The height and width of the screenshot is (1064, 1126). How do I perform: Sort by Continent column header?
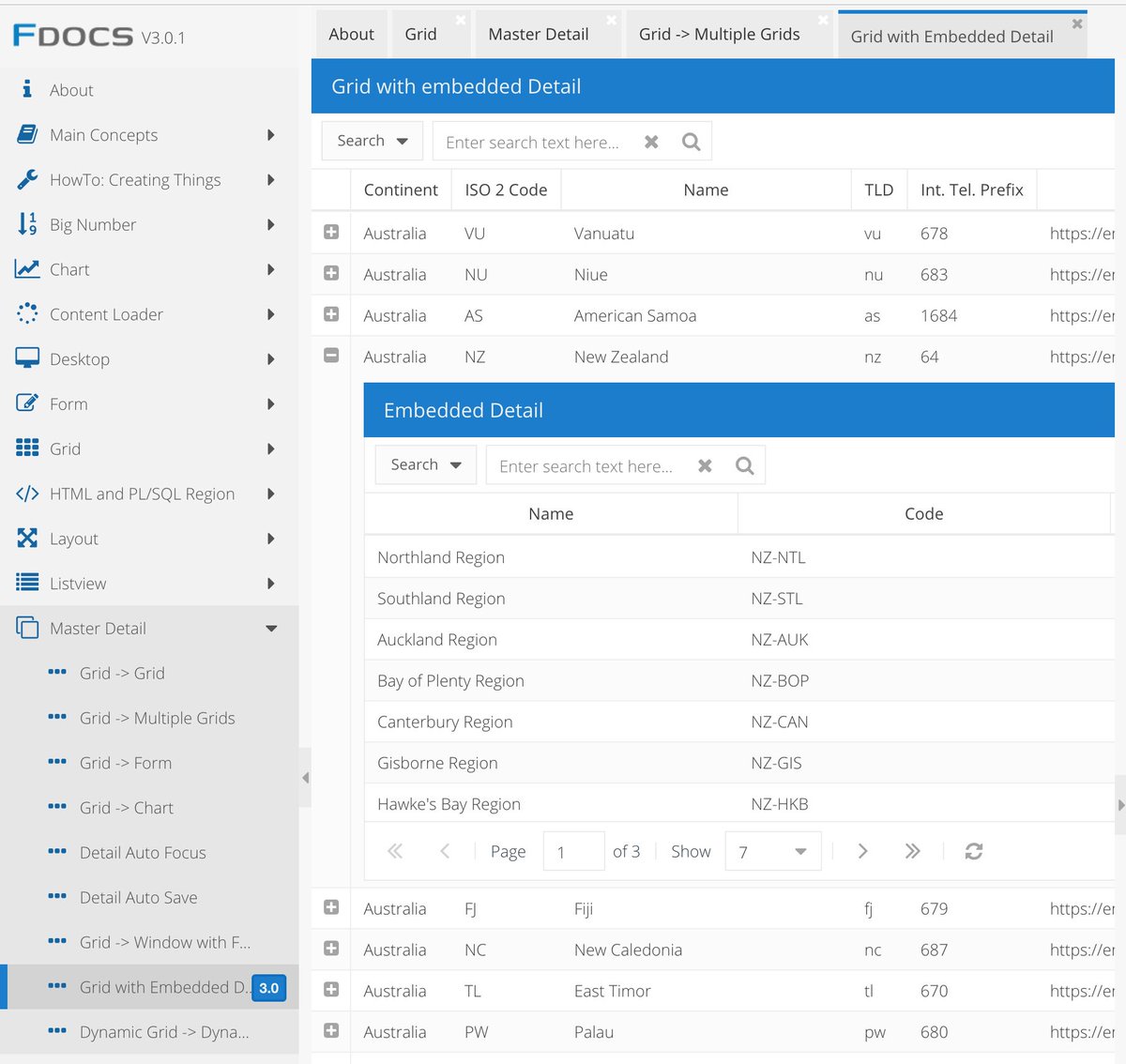point(401,190)
